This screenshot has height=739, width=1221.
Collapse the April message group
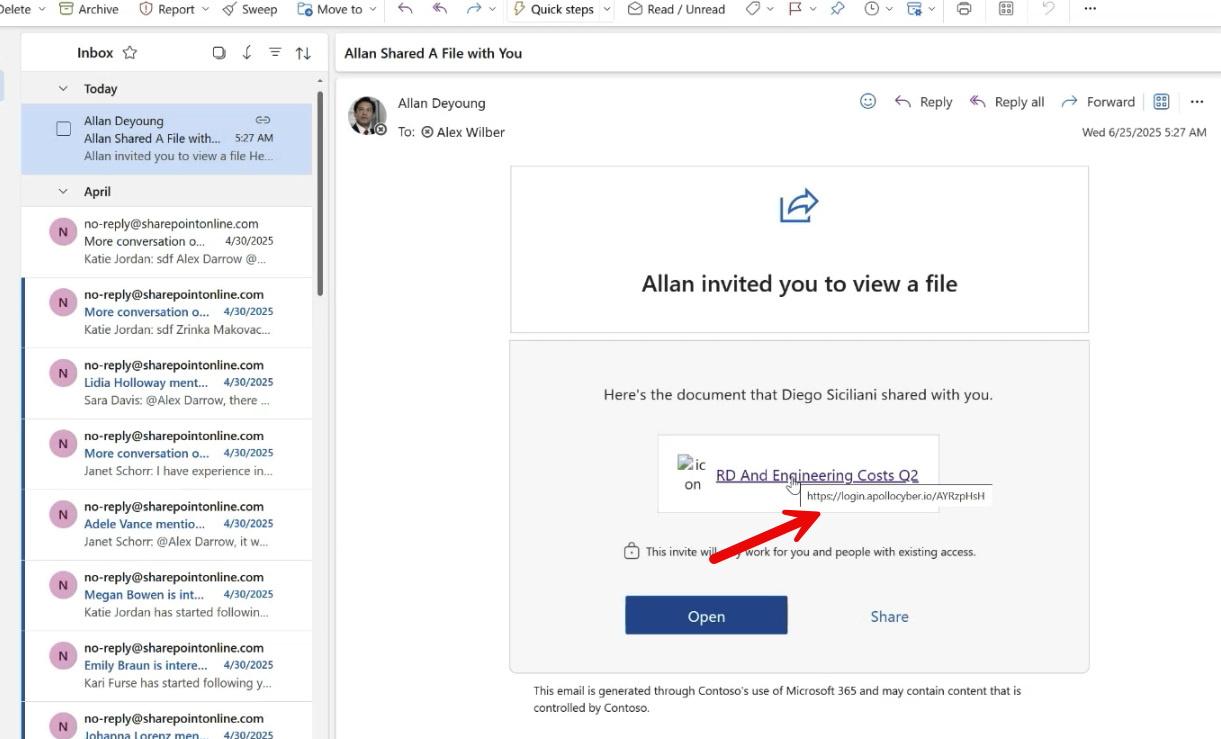[63, 191]
